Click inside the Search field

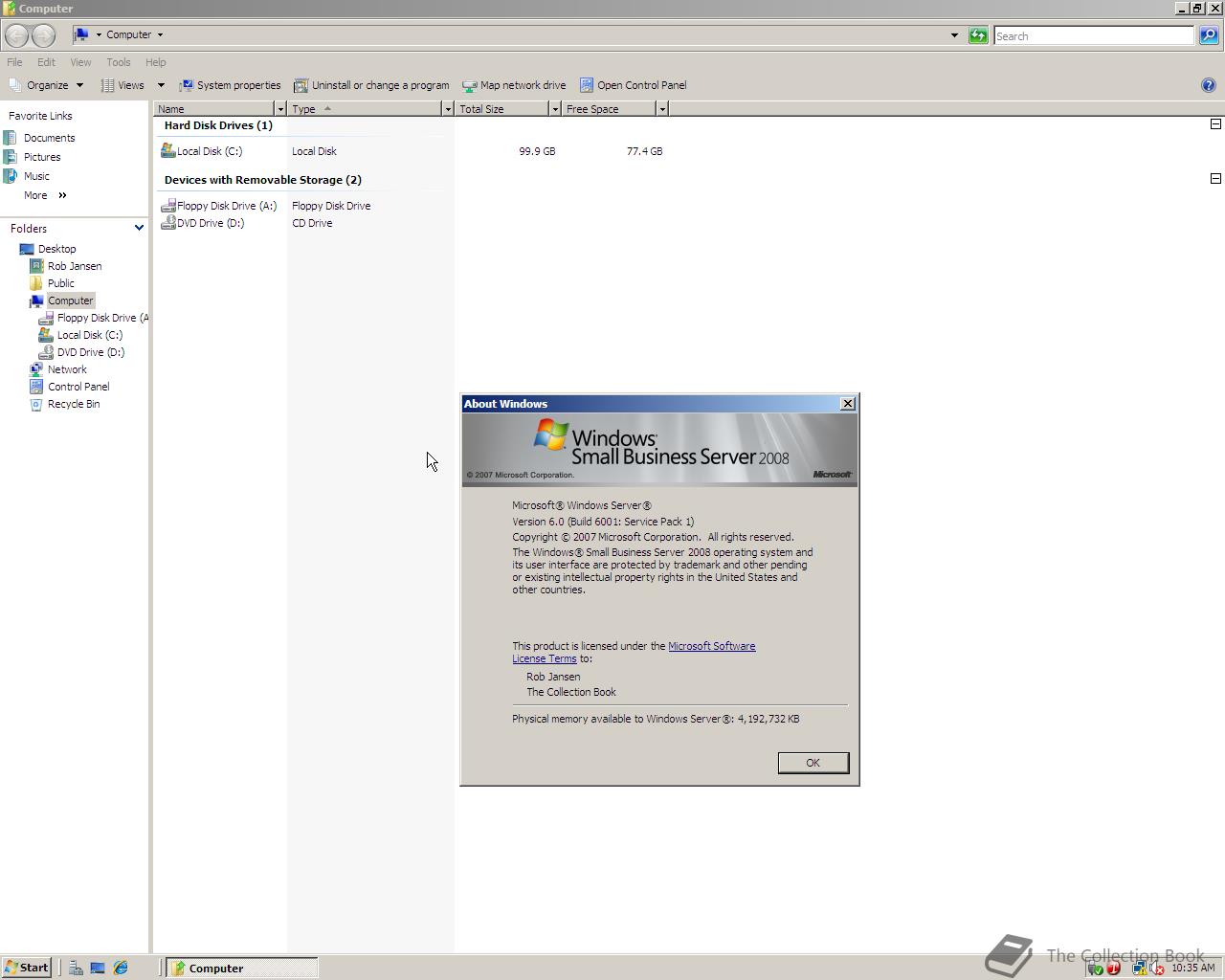click(x=1093, y=35)
